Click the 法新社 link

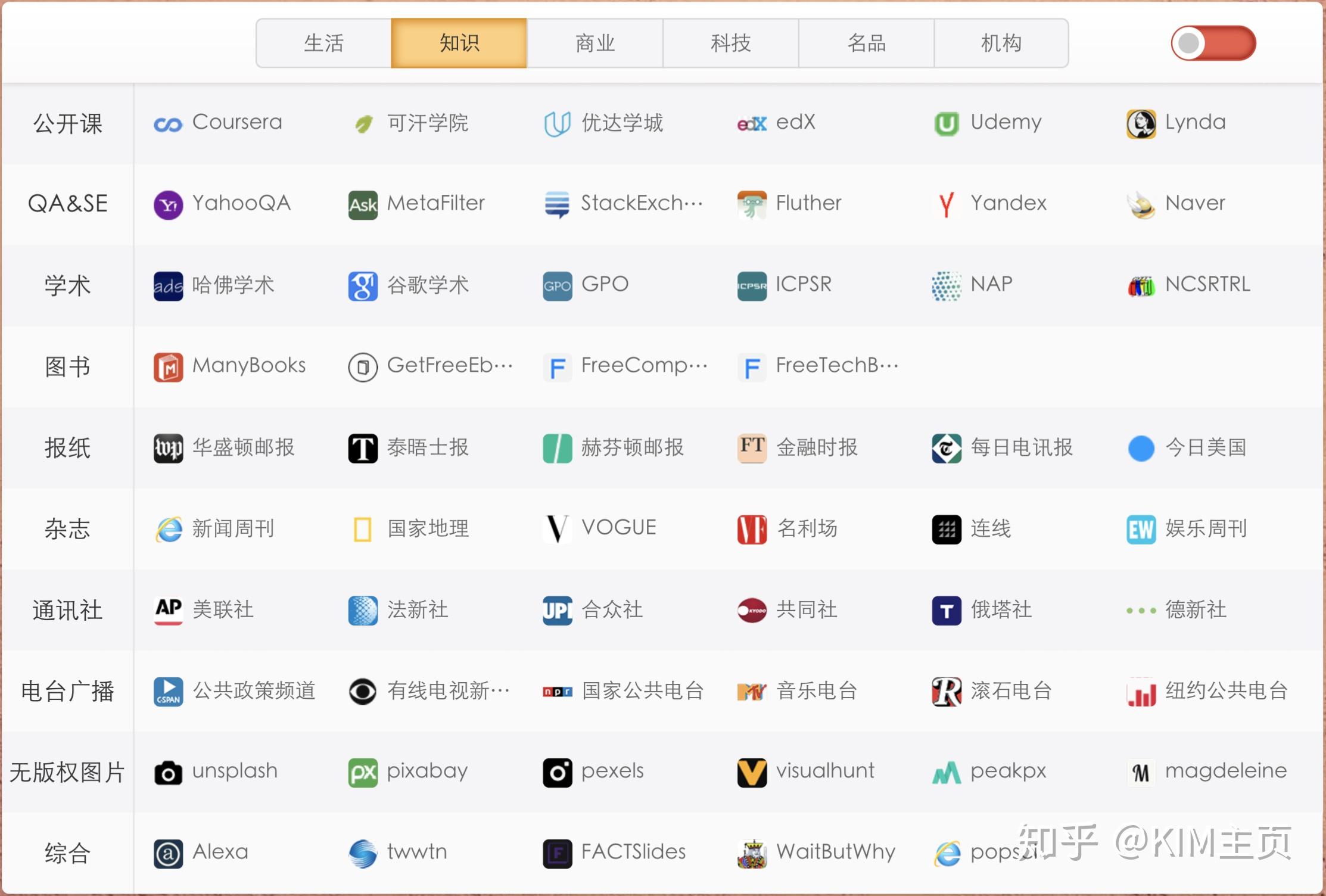[399, 610]
